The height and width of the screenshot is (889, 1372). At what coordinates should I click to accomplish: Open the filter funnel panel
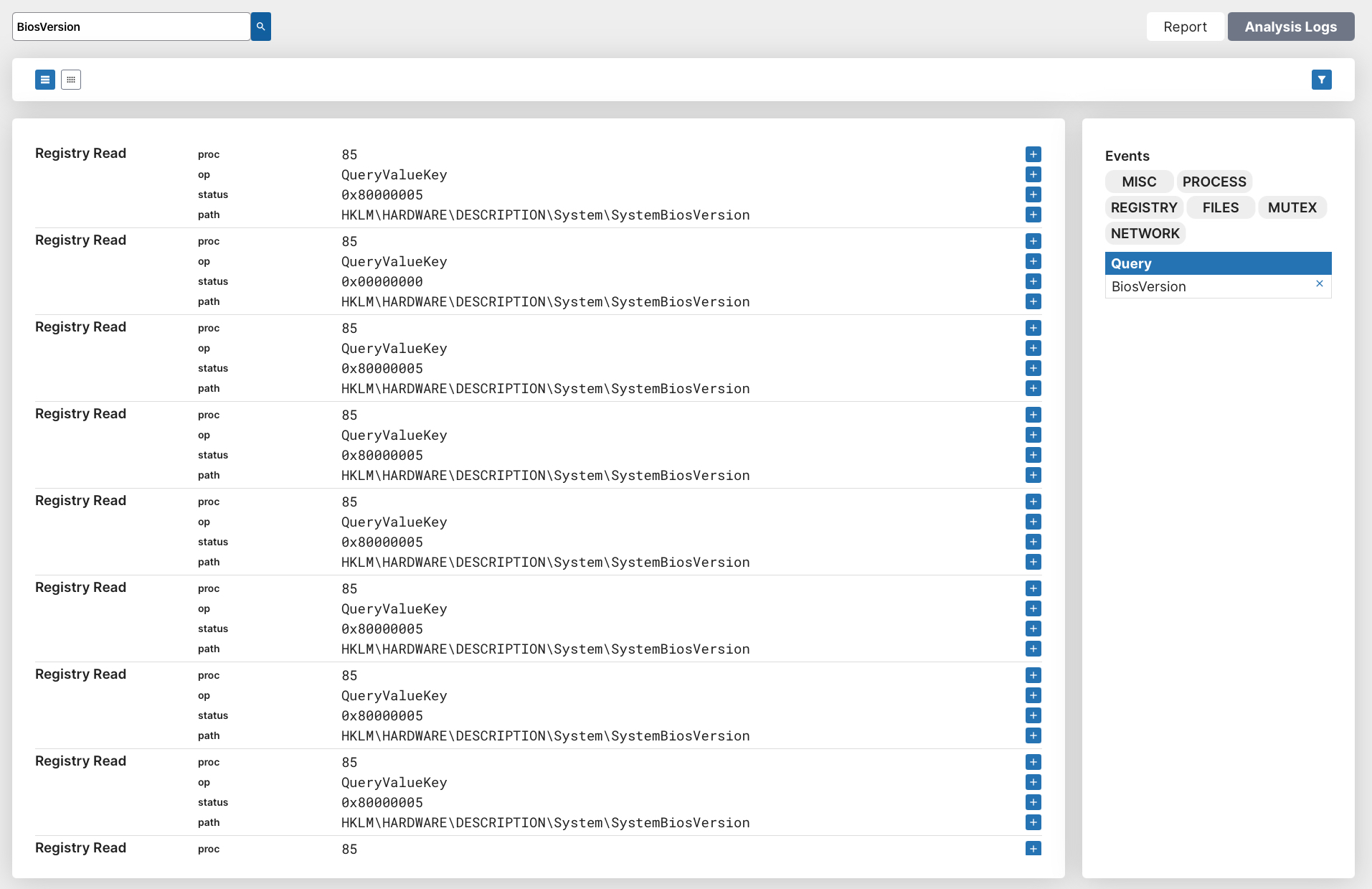[1321, 80]
